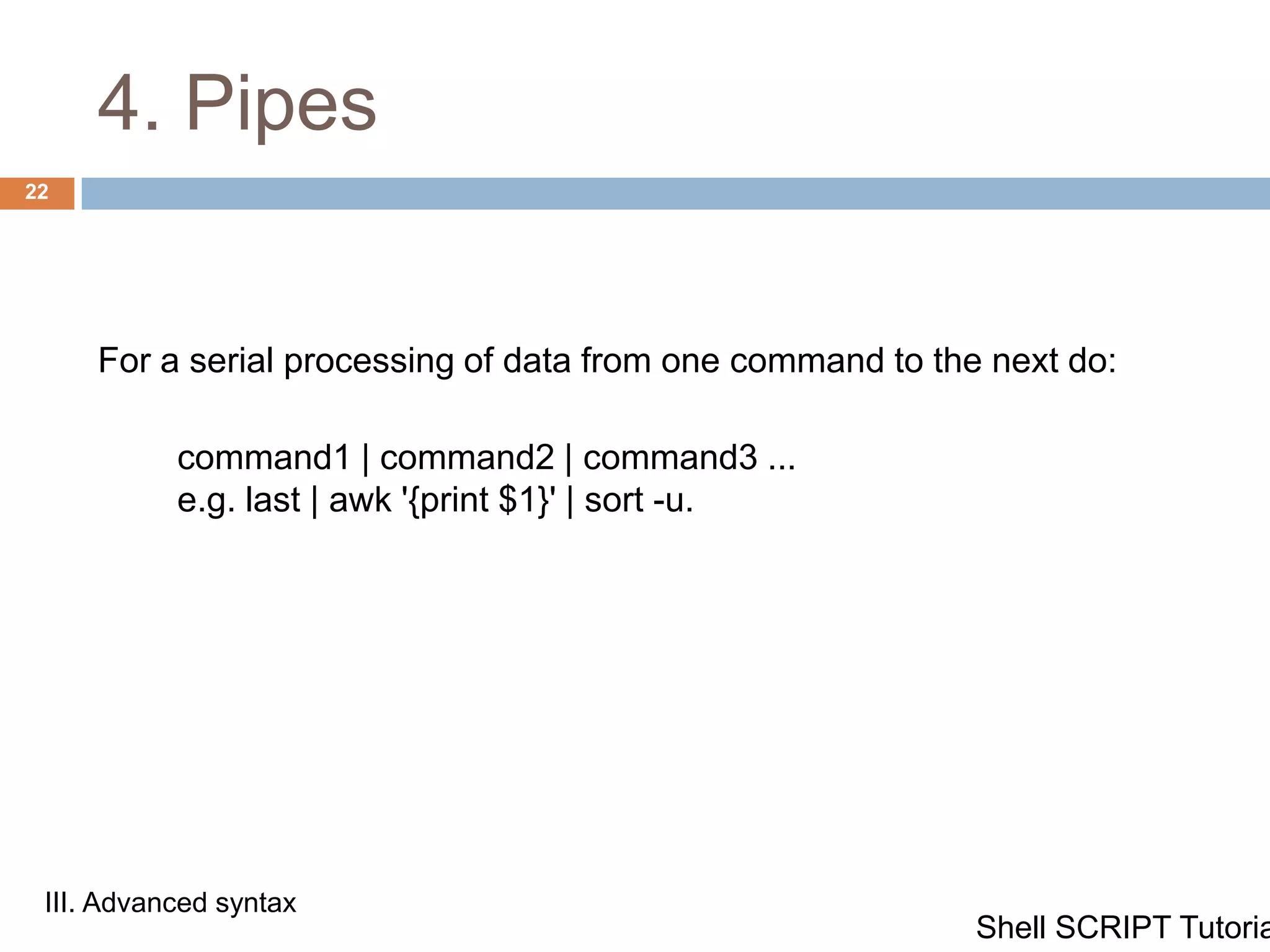Click the blue horizontal divider bar
The image size is (1270, 952).
coord(676,193)
